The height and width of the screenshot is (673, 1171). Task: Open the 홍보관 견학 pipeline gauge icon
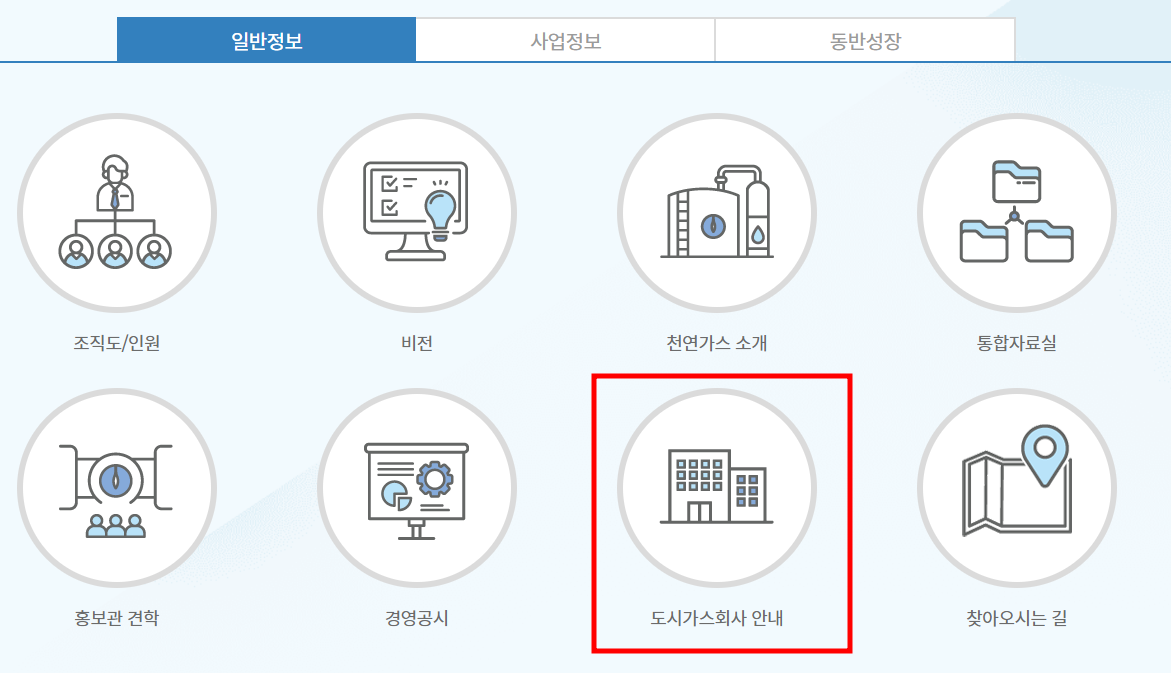click(x=117, y=488)
